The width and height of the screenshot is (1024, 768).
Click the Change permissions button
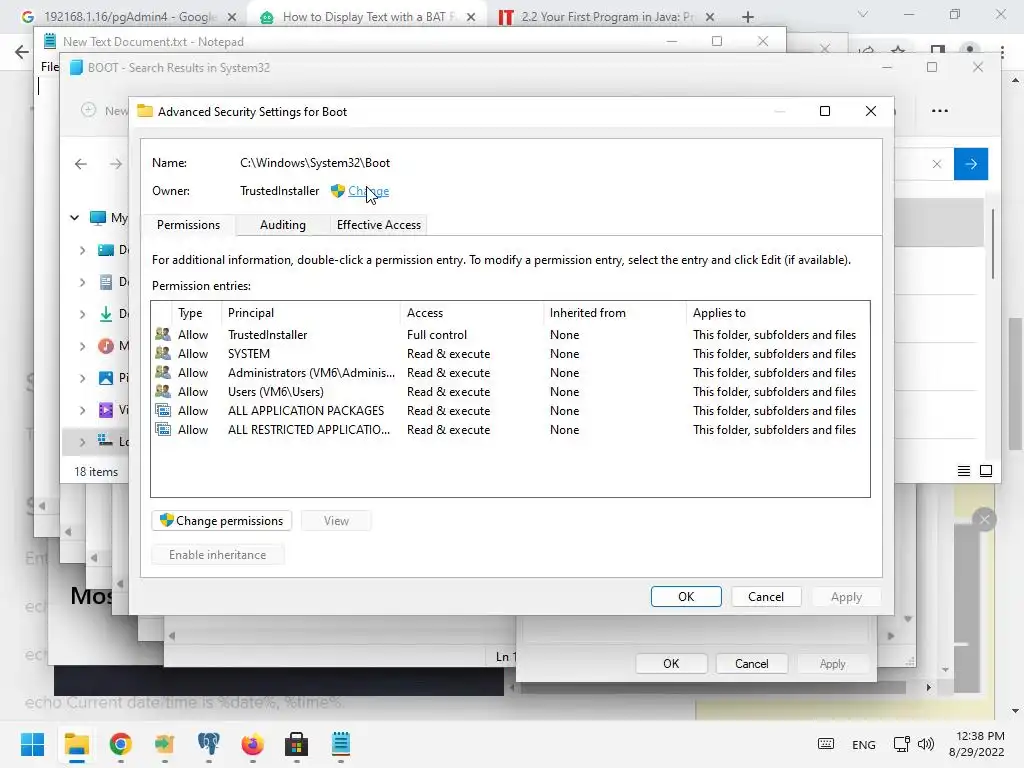(x=221, y=520)
